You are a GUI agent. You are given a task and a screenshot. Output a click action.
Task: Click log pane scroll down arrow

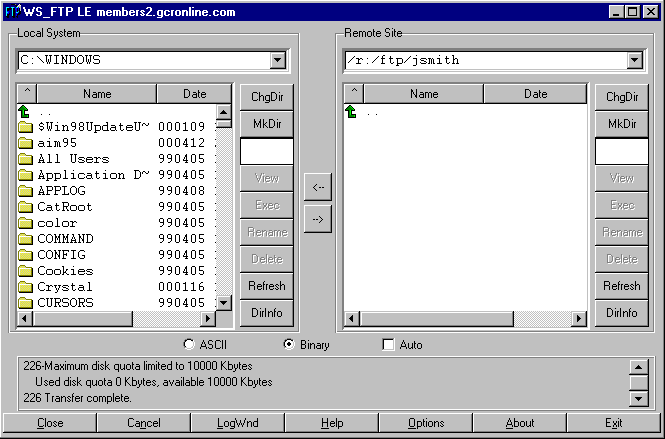(639, 399)
